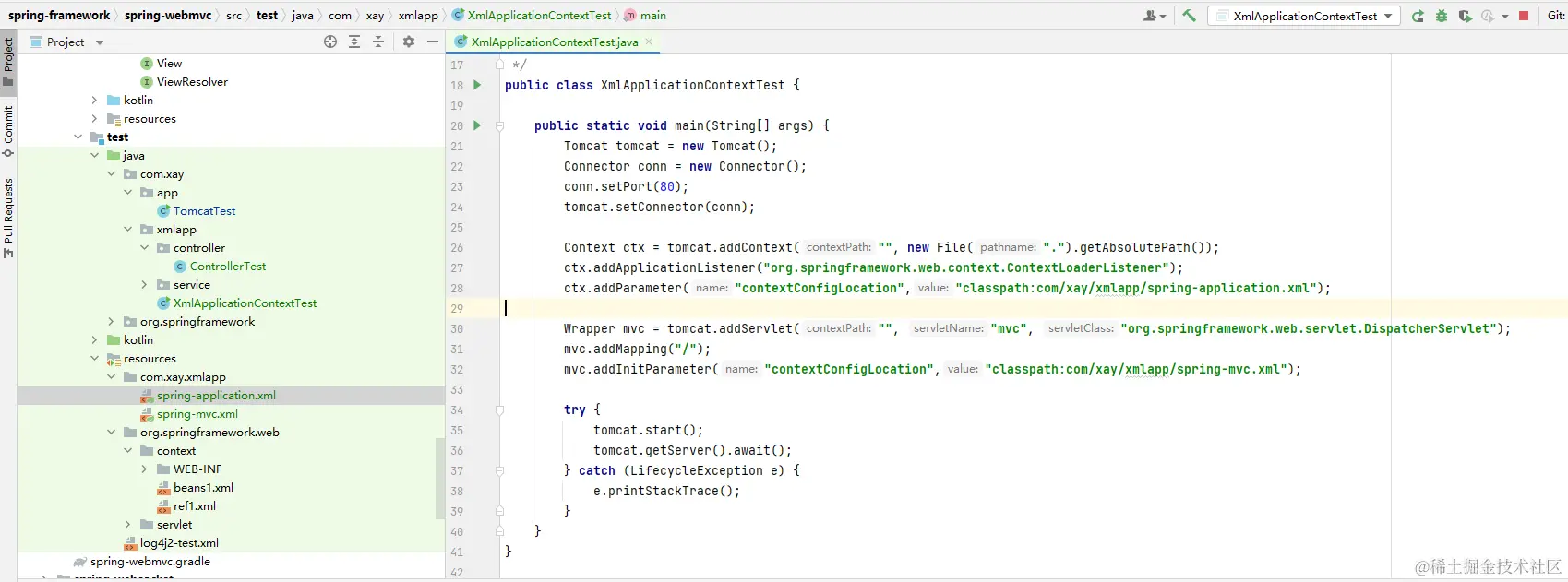The width and height of the screenshot is (1568, 582).
Task: Select ref1.xml in the project tree
Action: (195, 506)
